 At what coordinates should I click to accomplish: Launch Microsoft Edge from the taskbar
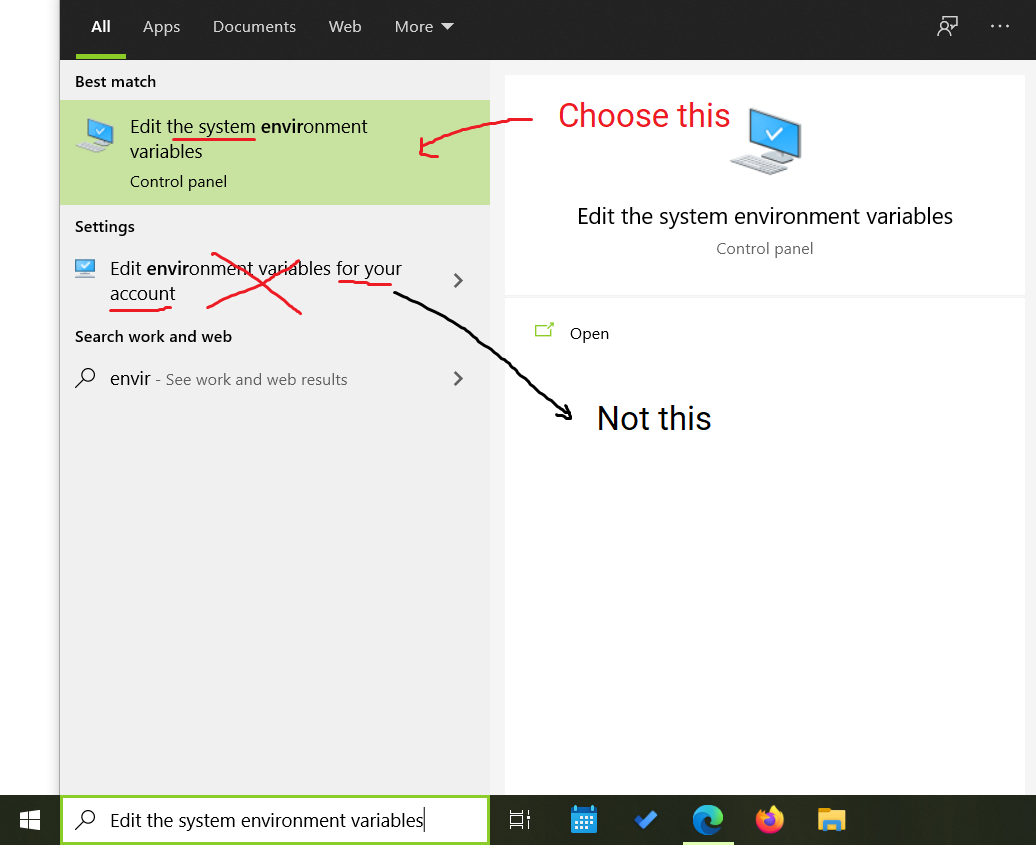(x=708, y=820)
